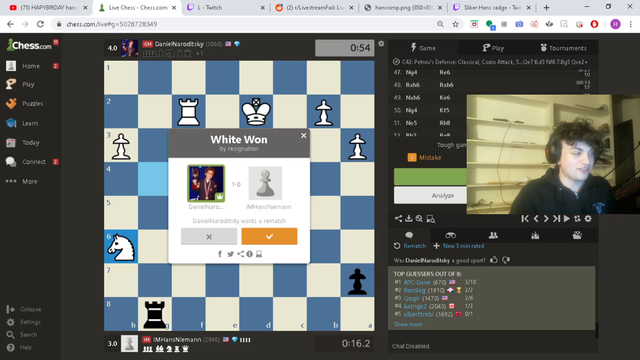This screenshot has width=640, height=360.
Task: Click the Chess.com logo
Action: coord(29,45)
